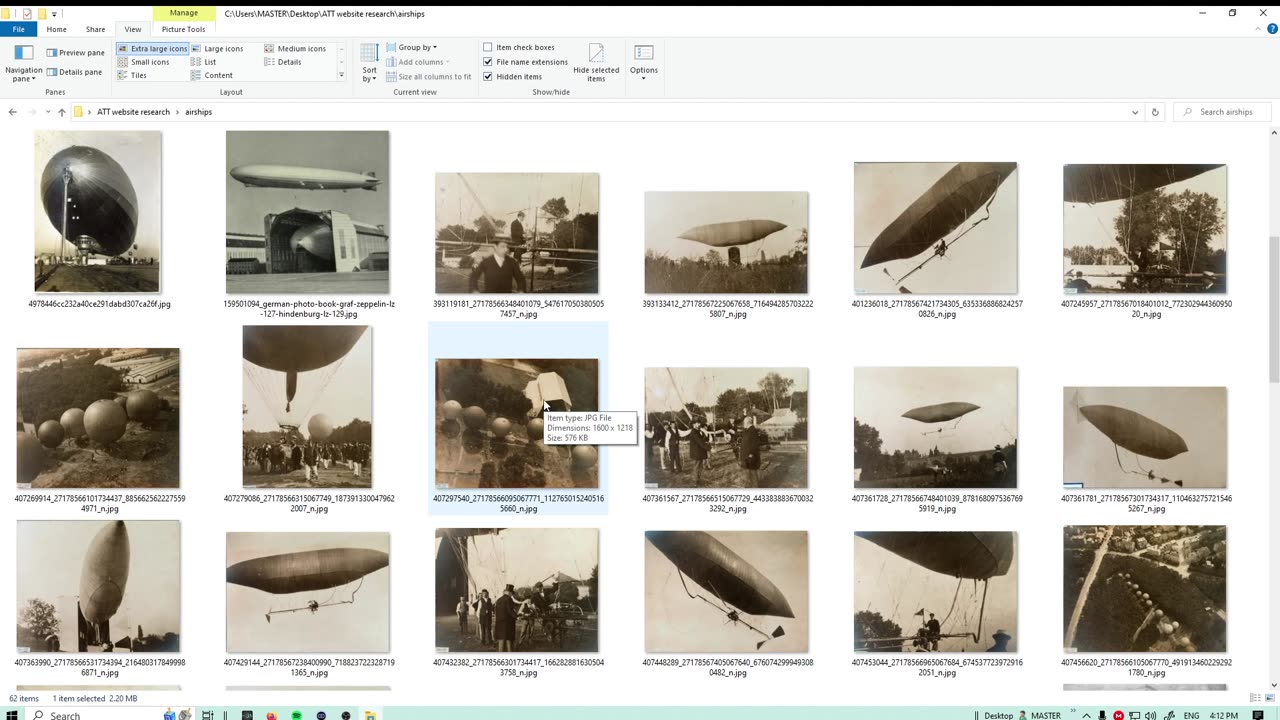This screenshot has width=1280, height=720.
Task: Select thumbnail starting with 407429144
Action: (x=308, y=592)
